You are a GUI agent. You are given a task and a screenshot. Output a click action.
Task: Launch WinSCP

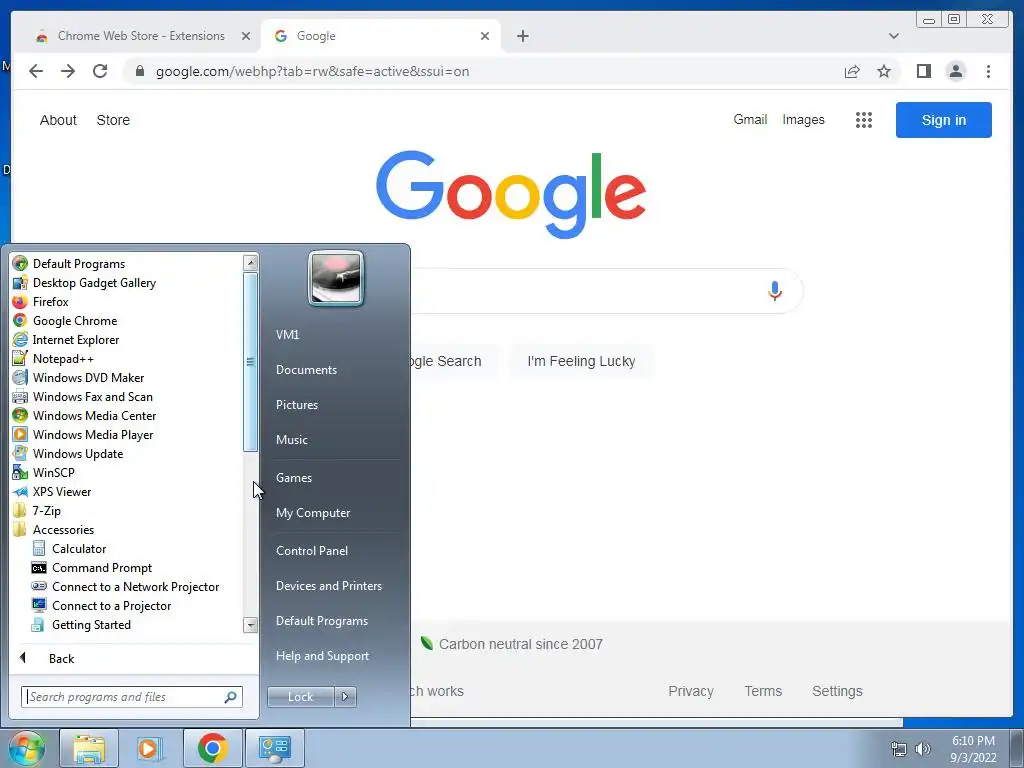[54, 472]
